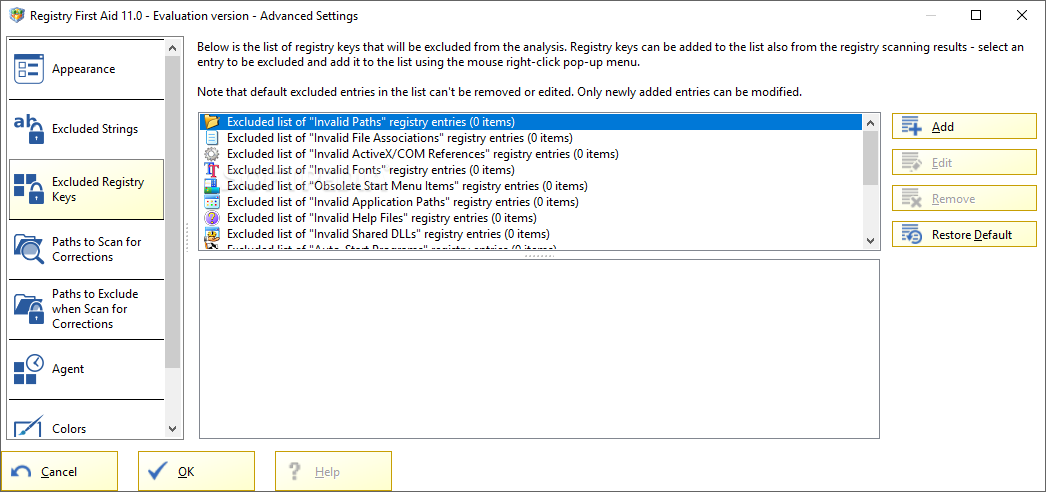Viewport: 1046px width, 492px height.
Task: Click the sidebar scroll down arrow
Action: (172, 429)
